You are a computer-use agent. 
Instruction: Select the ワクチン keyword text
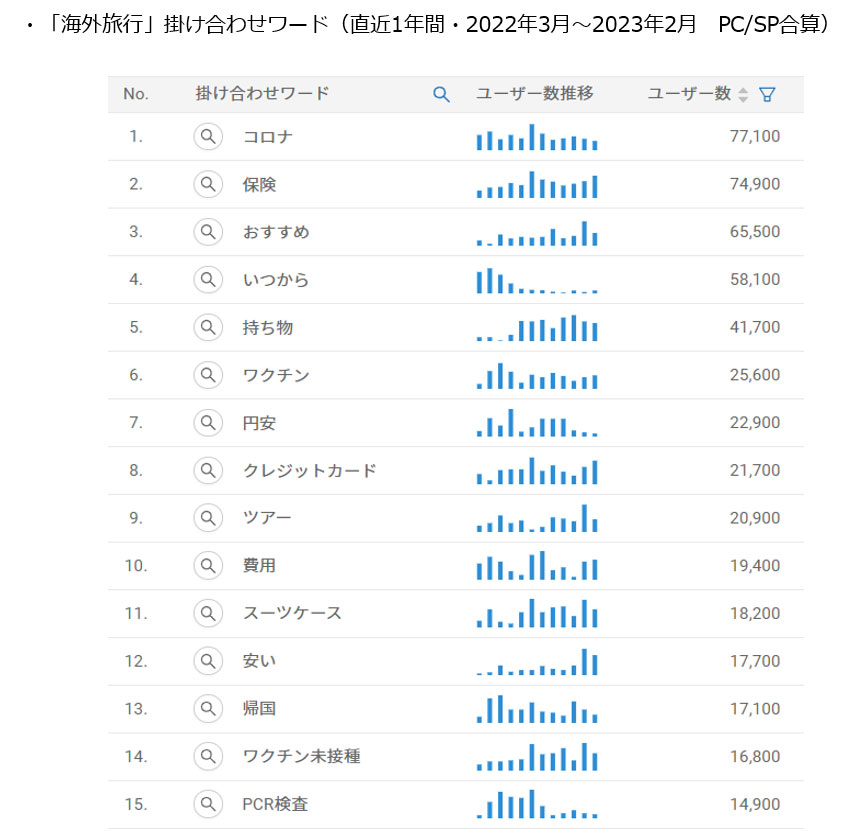coord(276,375)
